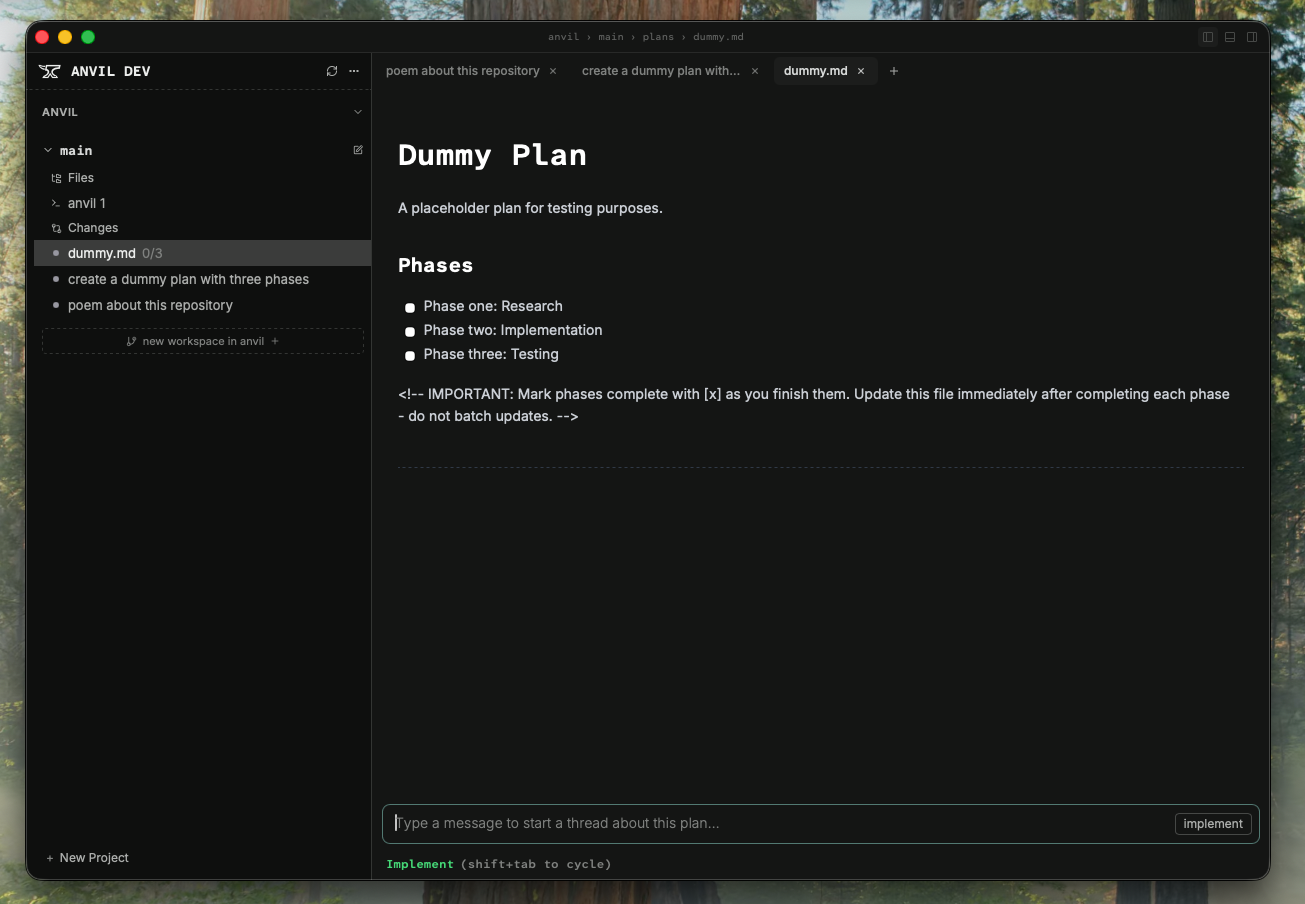Check the Phase one: Research checkbox
The width and height of the screenshot is (1305, 904).
[410, 308]
